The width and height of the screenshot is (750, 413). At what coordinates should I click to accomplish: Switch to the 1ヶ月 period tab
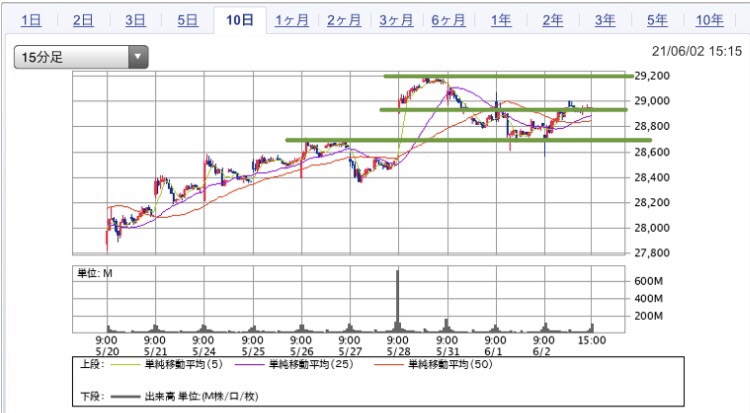tap(292, 21)
